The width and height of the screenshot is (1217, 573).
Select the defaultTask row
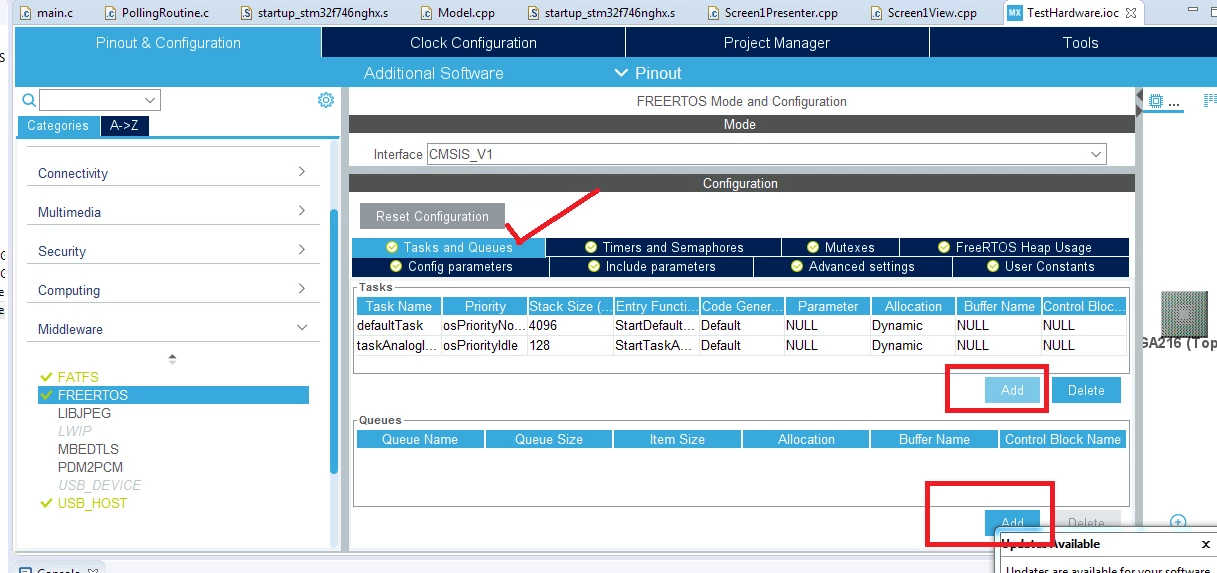coord(741,325)
